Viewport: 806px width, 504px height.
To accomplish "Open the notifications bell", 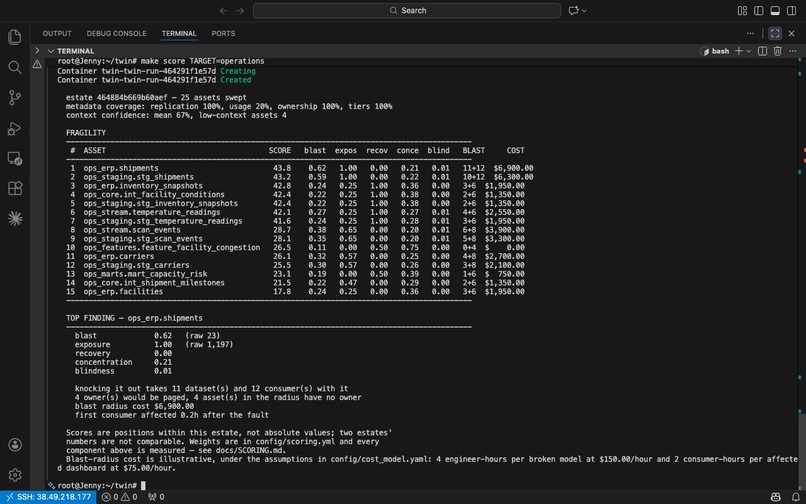I will tap(796, 497).
